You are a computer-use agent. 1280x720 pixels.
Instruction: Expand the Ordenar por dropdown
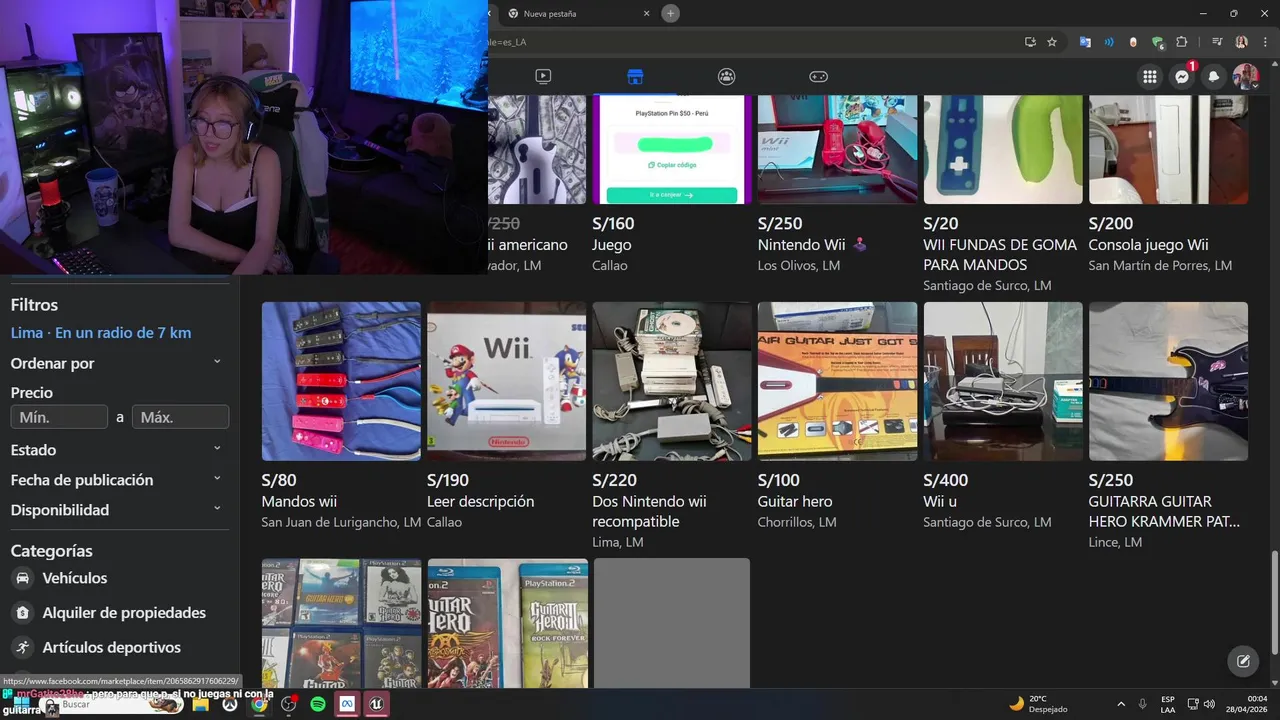click(x=116, y=363)
